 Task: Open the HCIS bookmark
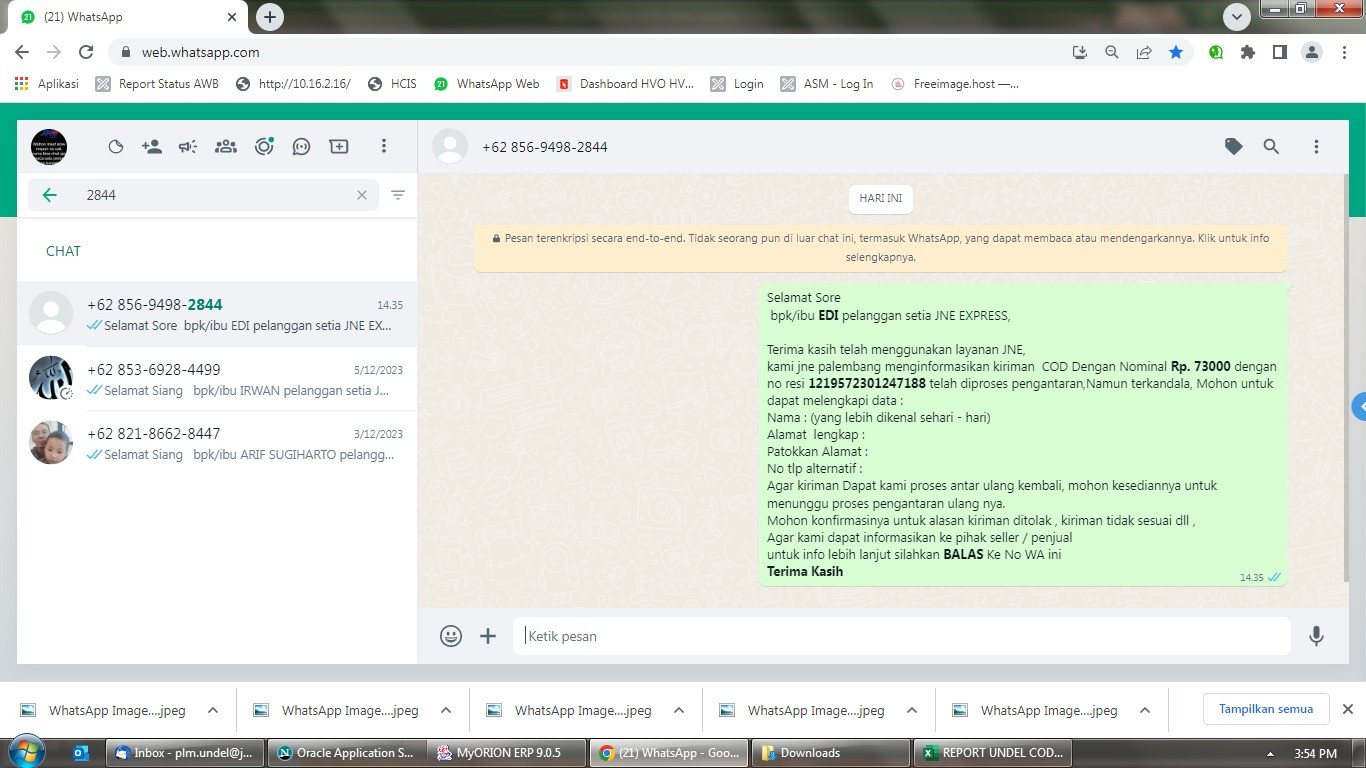pos(392,84)
